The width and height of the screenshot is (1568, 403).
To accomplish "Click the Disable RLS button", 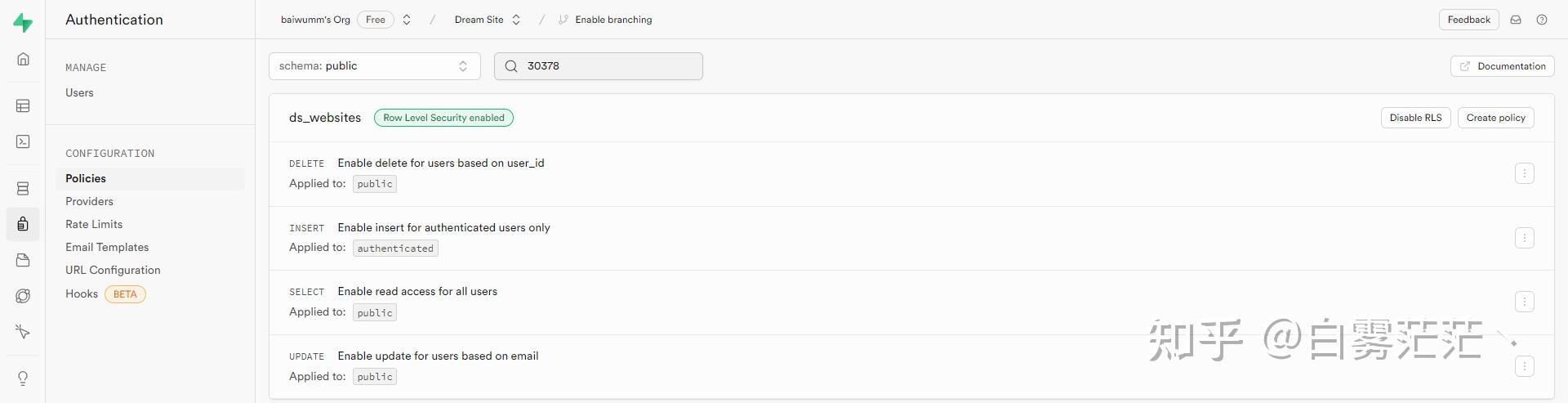I will [1415, 118].
